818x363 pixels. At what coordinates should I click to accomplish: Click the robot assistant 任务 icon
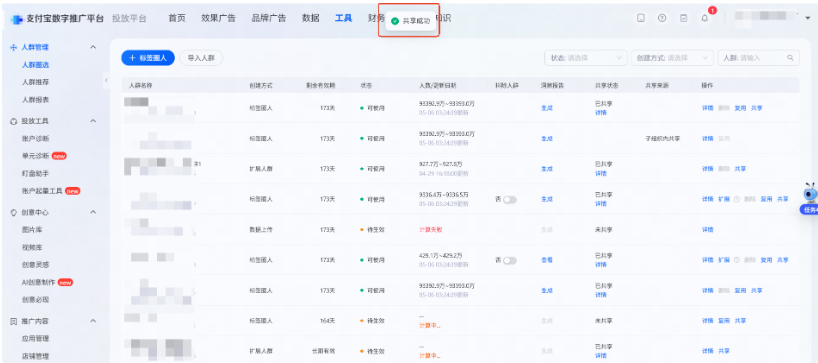click(809, 199)
